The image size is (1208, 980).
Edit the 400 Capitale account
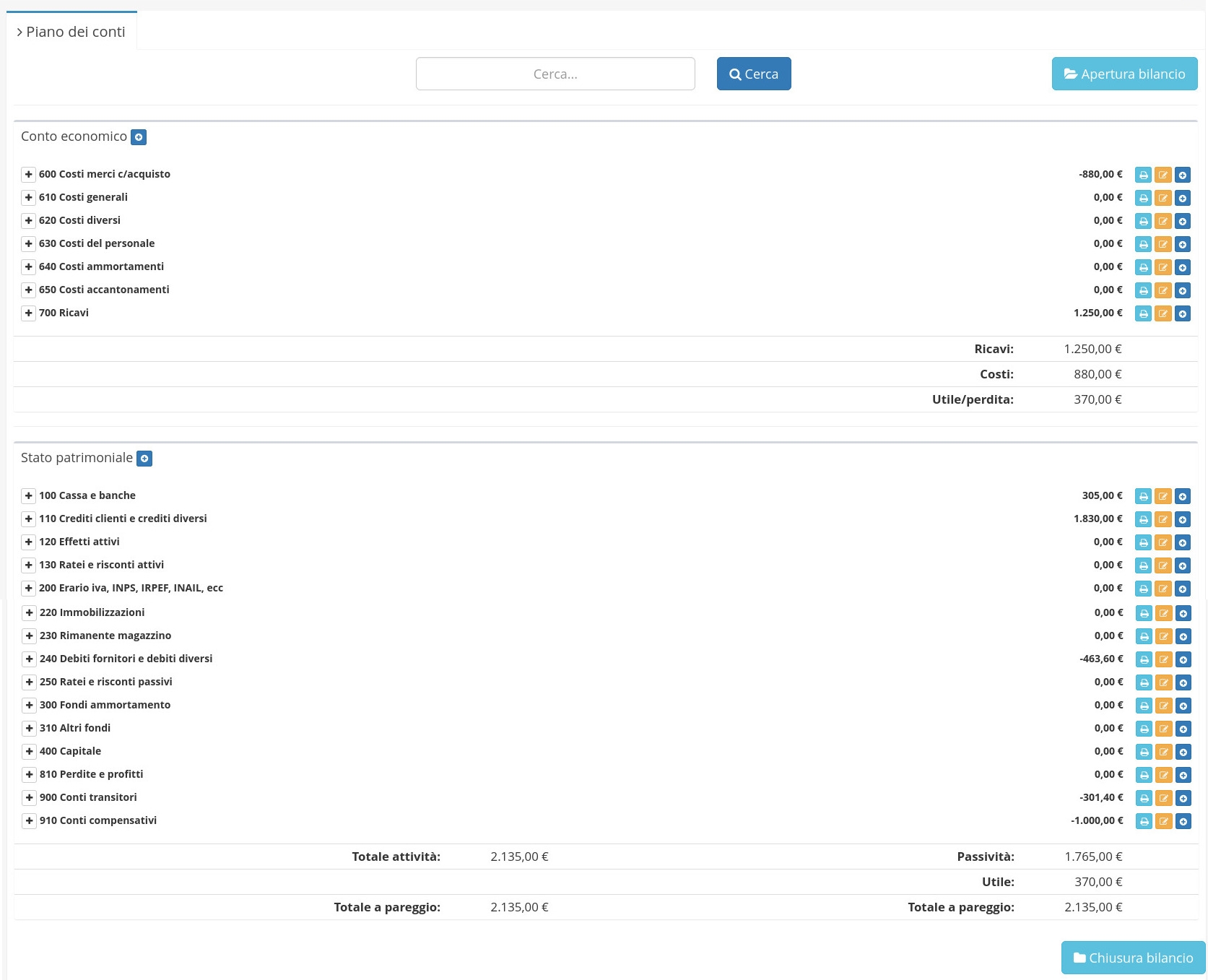pos(1163,752)
